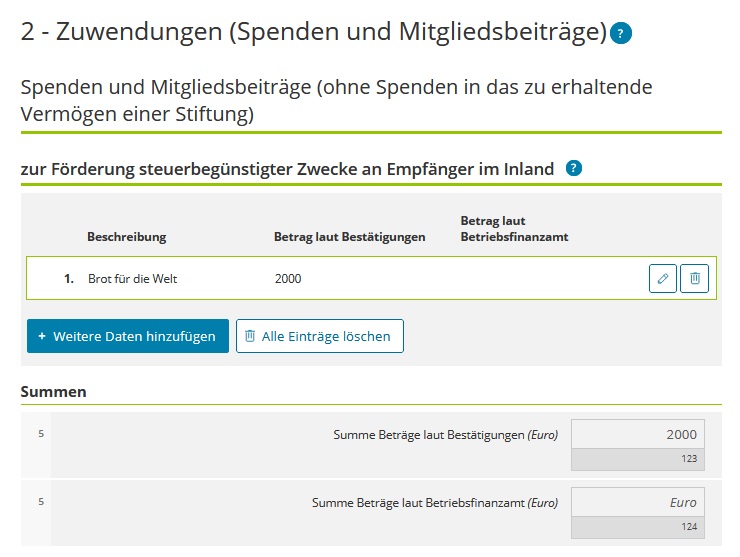Select the Brot für die Welt row

click(371, 278)
